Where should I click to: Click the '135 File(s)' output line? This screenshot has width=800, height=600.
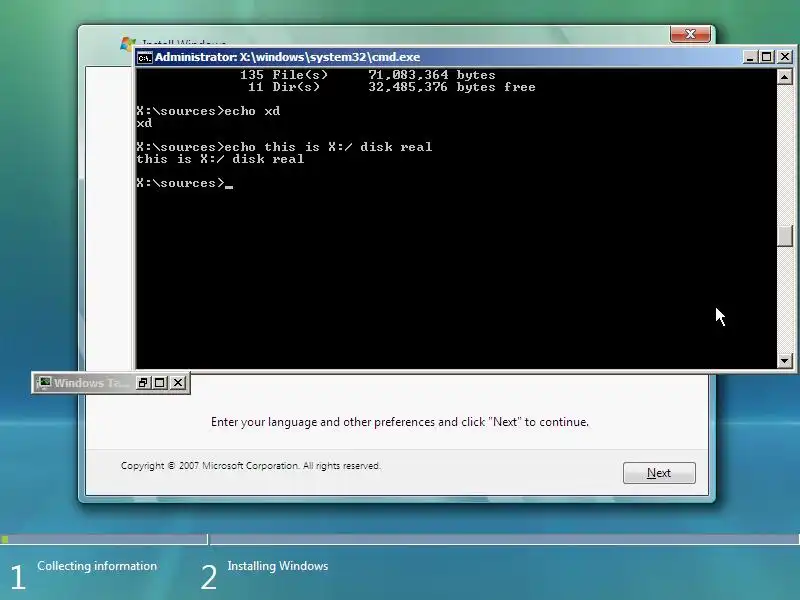[367, 75]
